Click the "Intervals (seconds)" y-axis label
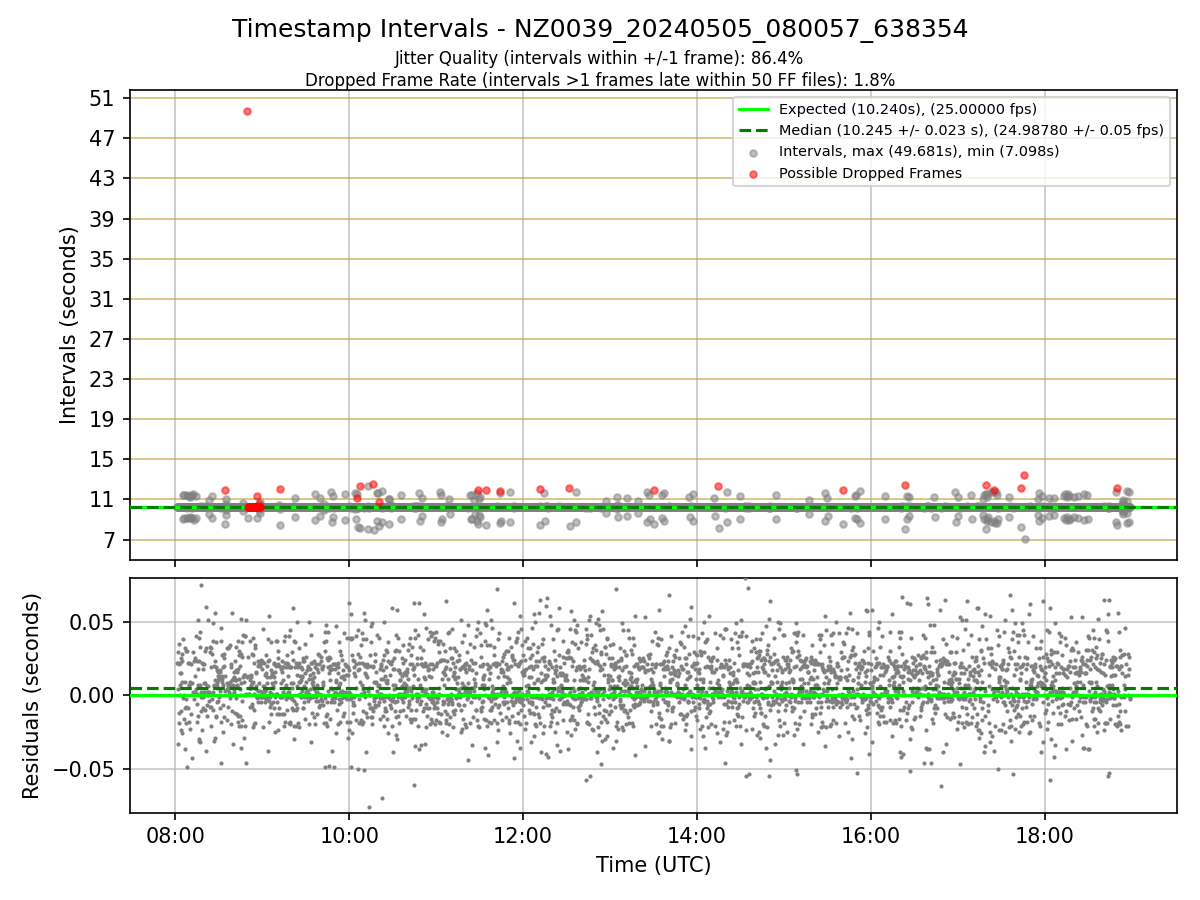 (68, 325)
